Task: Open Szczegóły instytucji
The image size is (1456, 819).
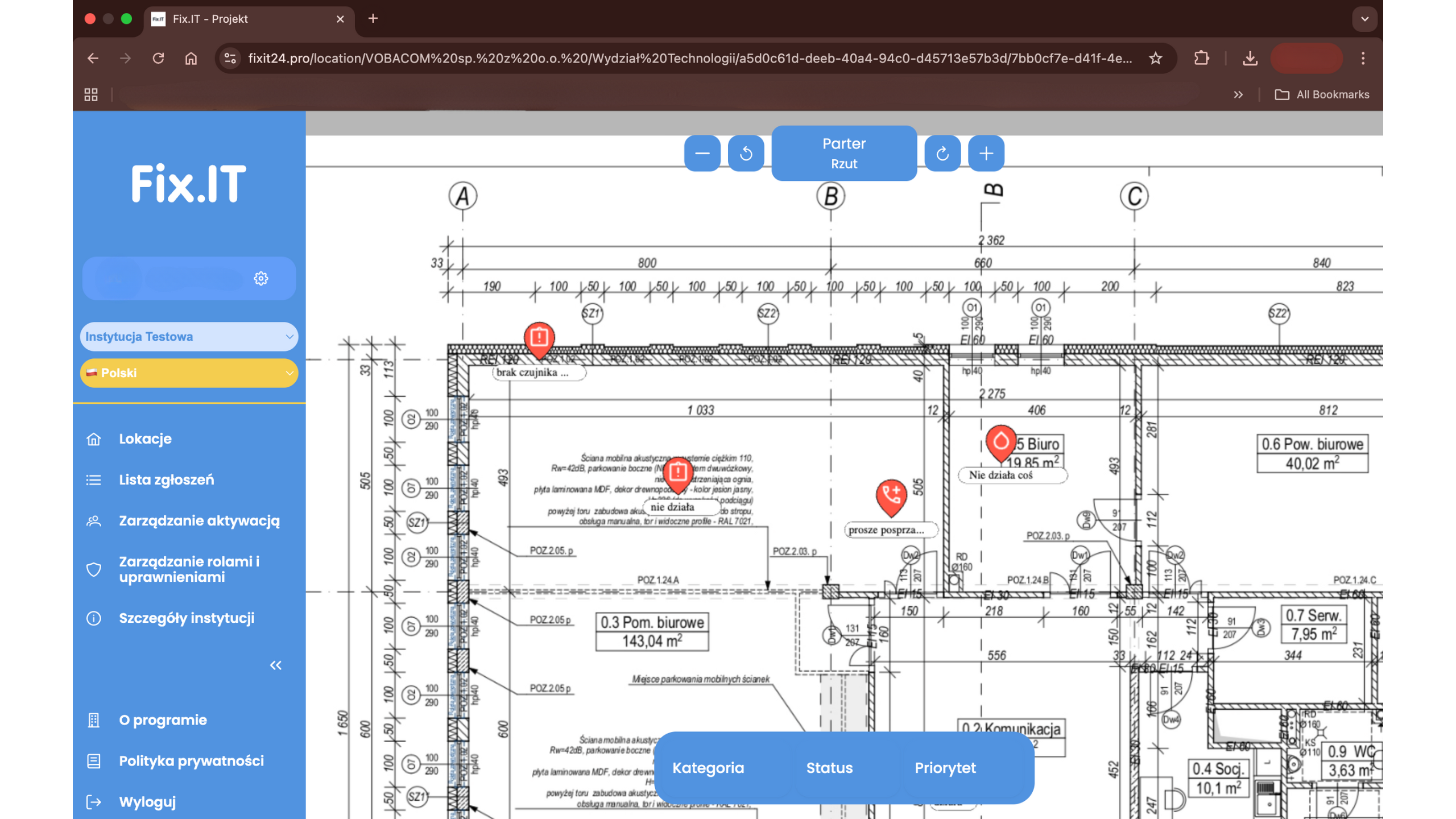Action: pos(187,618)
